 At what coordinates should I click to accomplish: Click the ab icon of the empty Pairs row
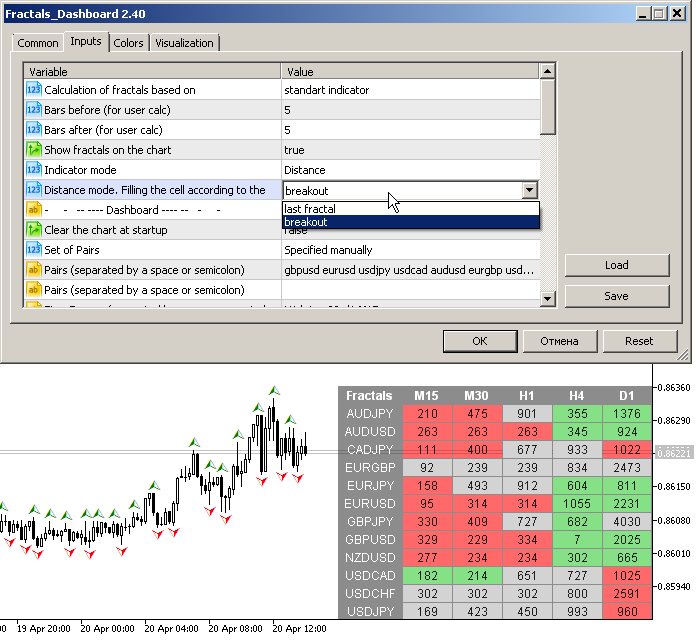34,290
